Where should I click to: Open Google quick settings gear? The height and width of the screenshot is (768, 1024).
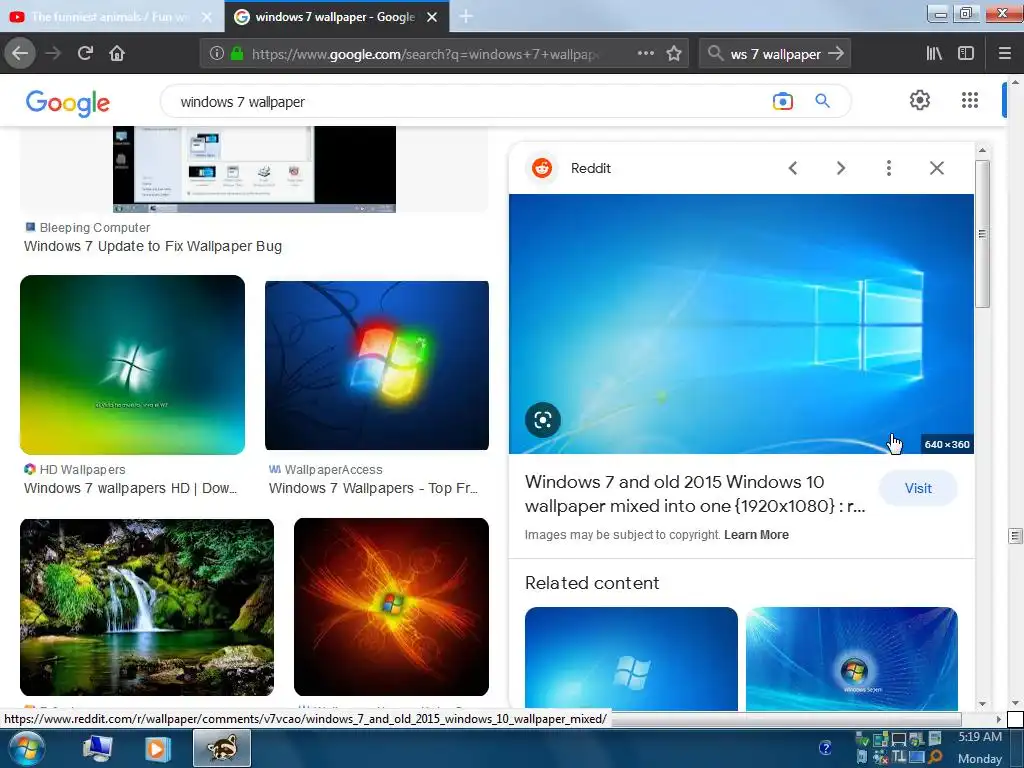(920, 100)
